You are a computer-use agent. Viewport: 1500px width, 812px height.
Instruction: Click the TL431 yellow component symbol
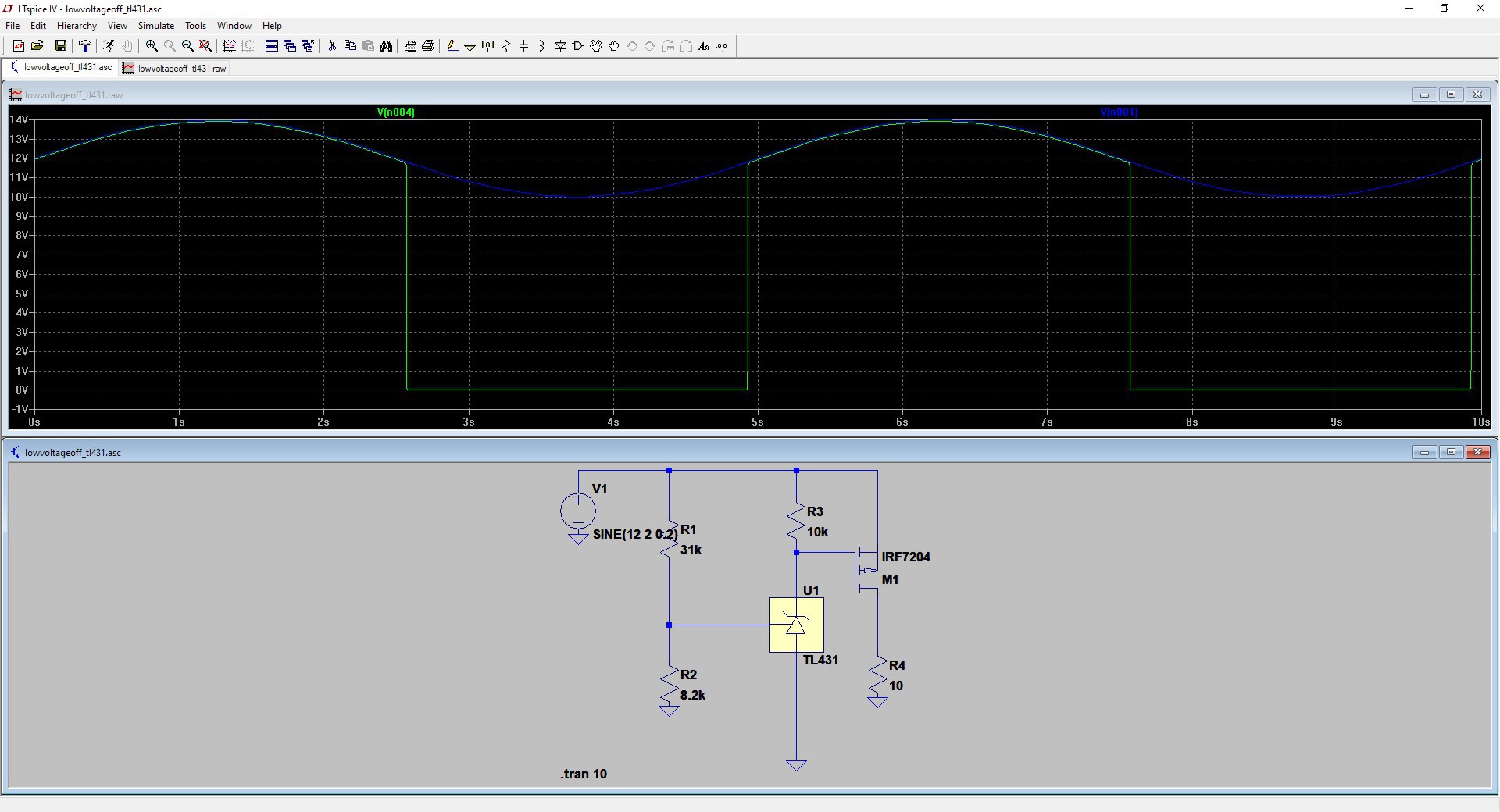click(796, 625)
